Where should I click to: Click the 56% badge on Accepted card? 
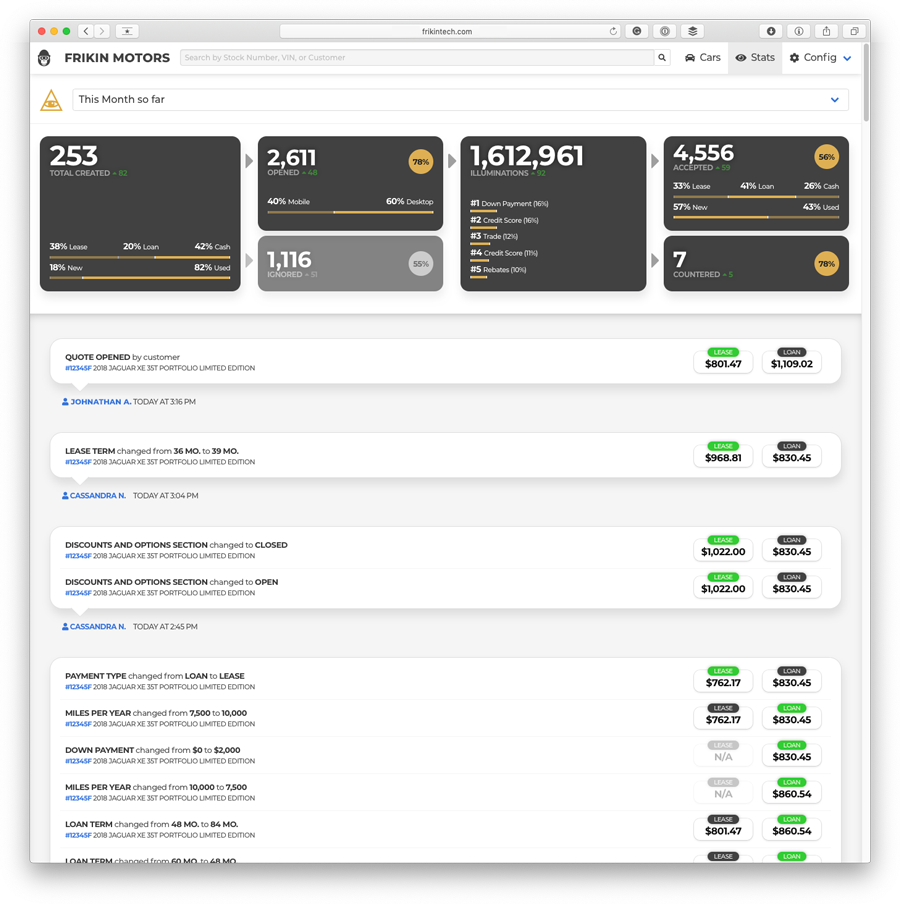(826, 157)
